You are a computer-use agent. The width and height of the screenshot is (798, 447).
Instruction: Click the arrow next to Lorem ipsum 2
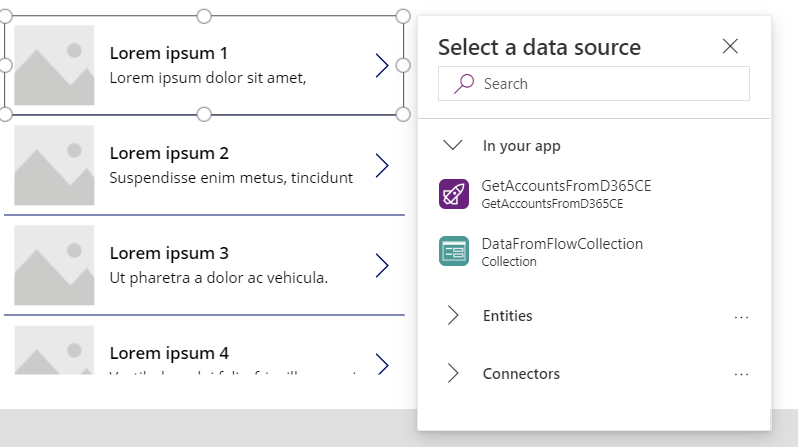pyautogui.click(x=382, y=165)
